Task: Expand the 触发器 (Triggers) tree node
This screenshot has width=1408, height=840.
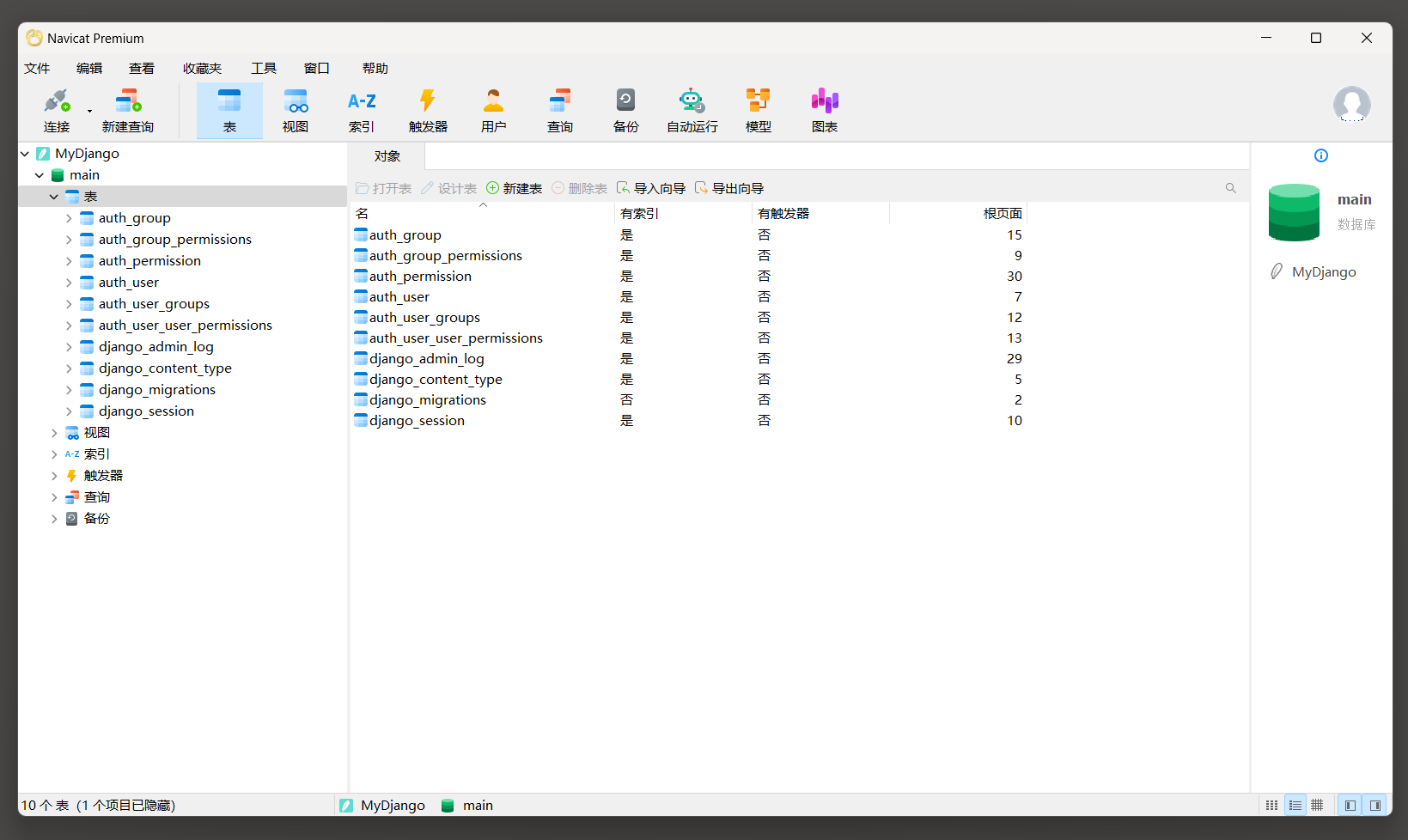Action: (x=54, y=476)
